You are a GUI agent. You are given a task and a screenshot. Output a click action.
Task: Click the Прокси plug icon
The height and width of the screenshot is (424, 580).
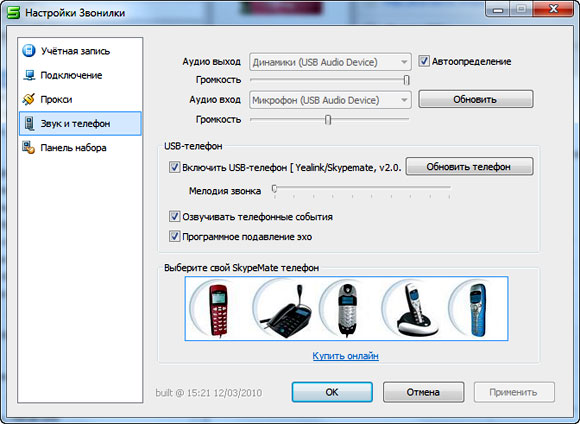28,99
